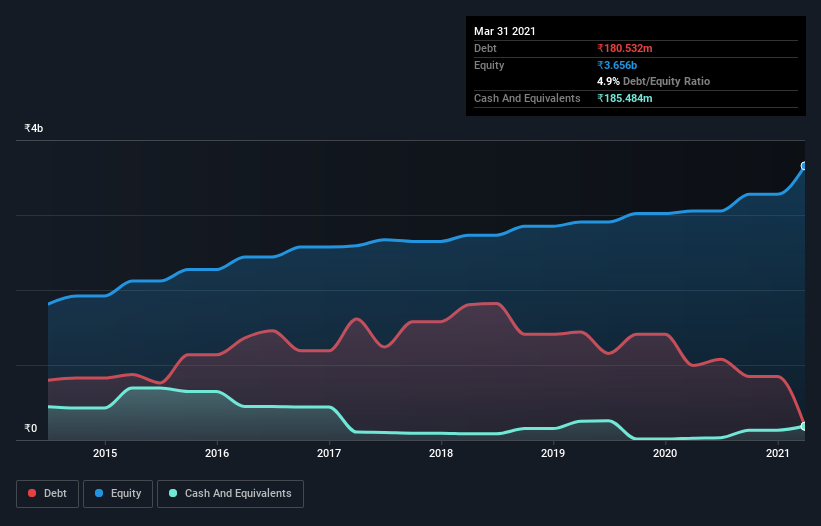
Task: Click the ₹185.484m cash value
Action: [x=625, y=98]
